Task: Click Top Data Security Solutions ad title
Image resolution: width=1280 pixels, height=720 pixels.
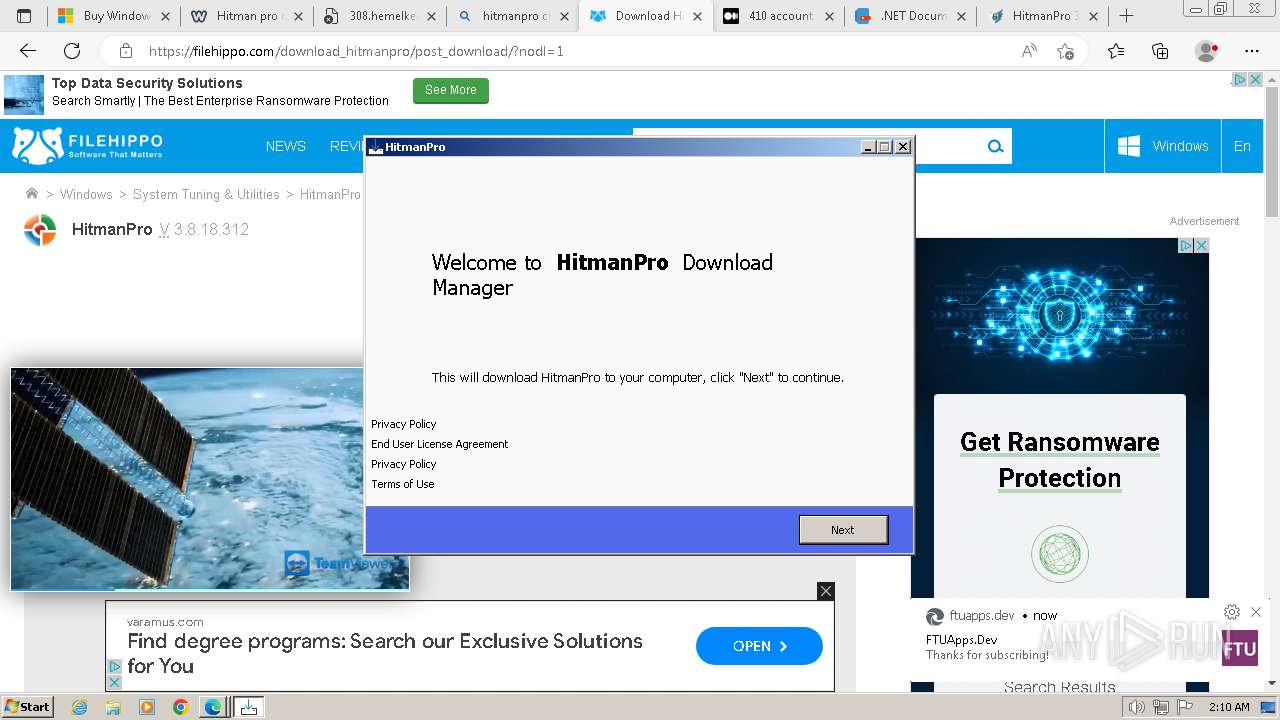Action: click(147, 83)
